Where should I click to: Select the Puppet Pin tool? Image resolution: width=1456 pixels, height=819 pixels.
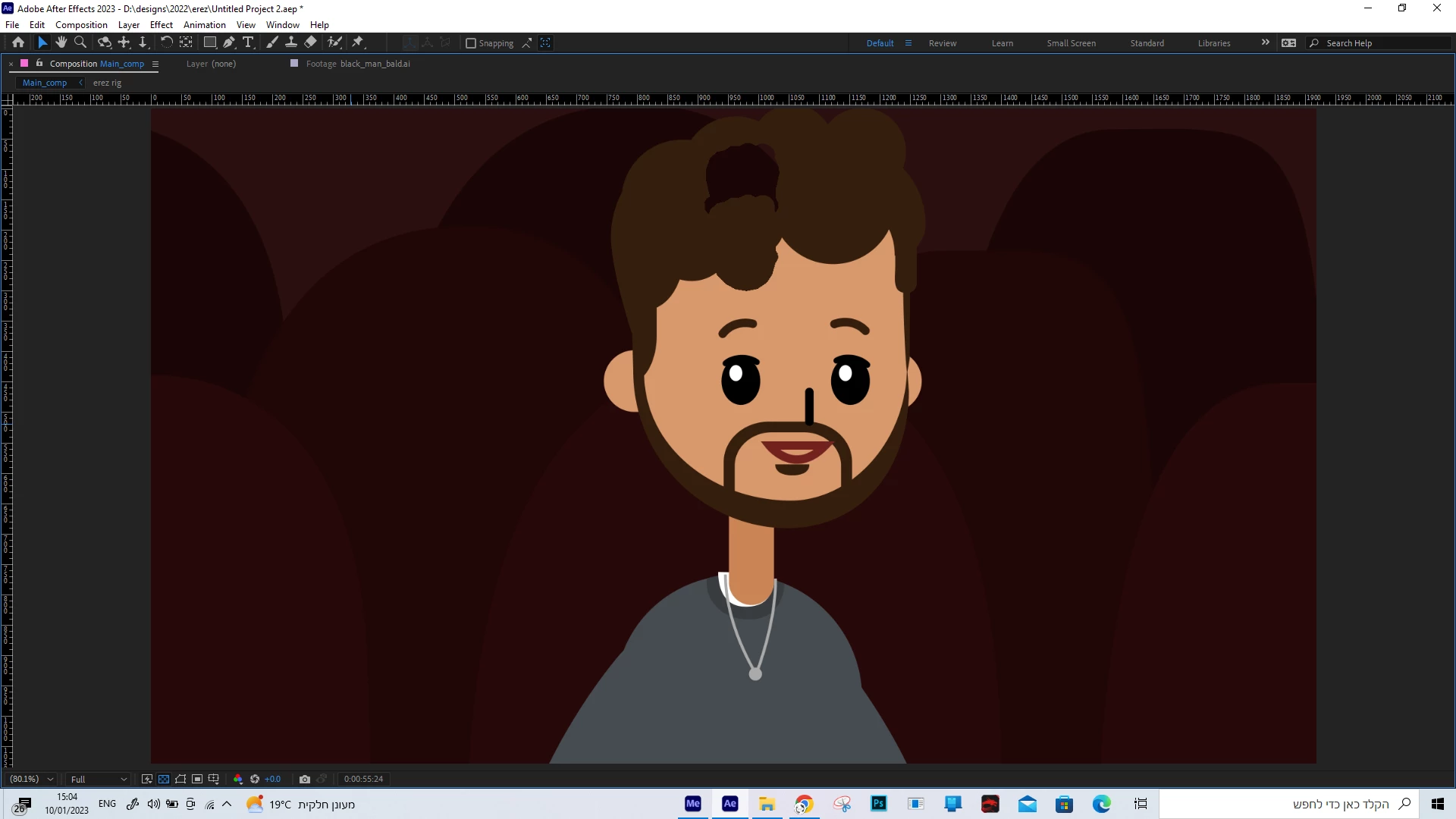(358, 42)
